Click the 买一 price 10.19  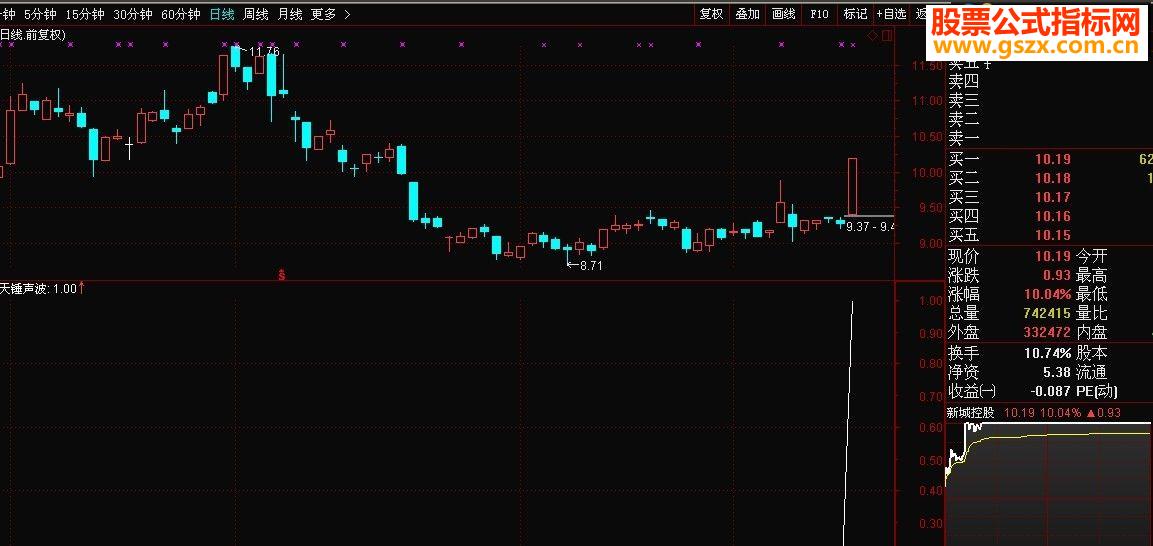click(x=1052, y=159)
